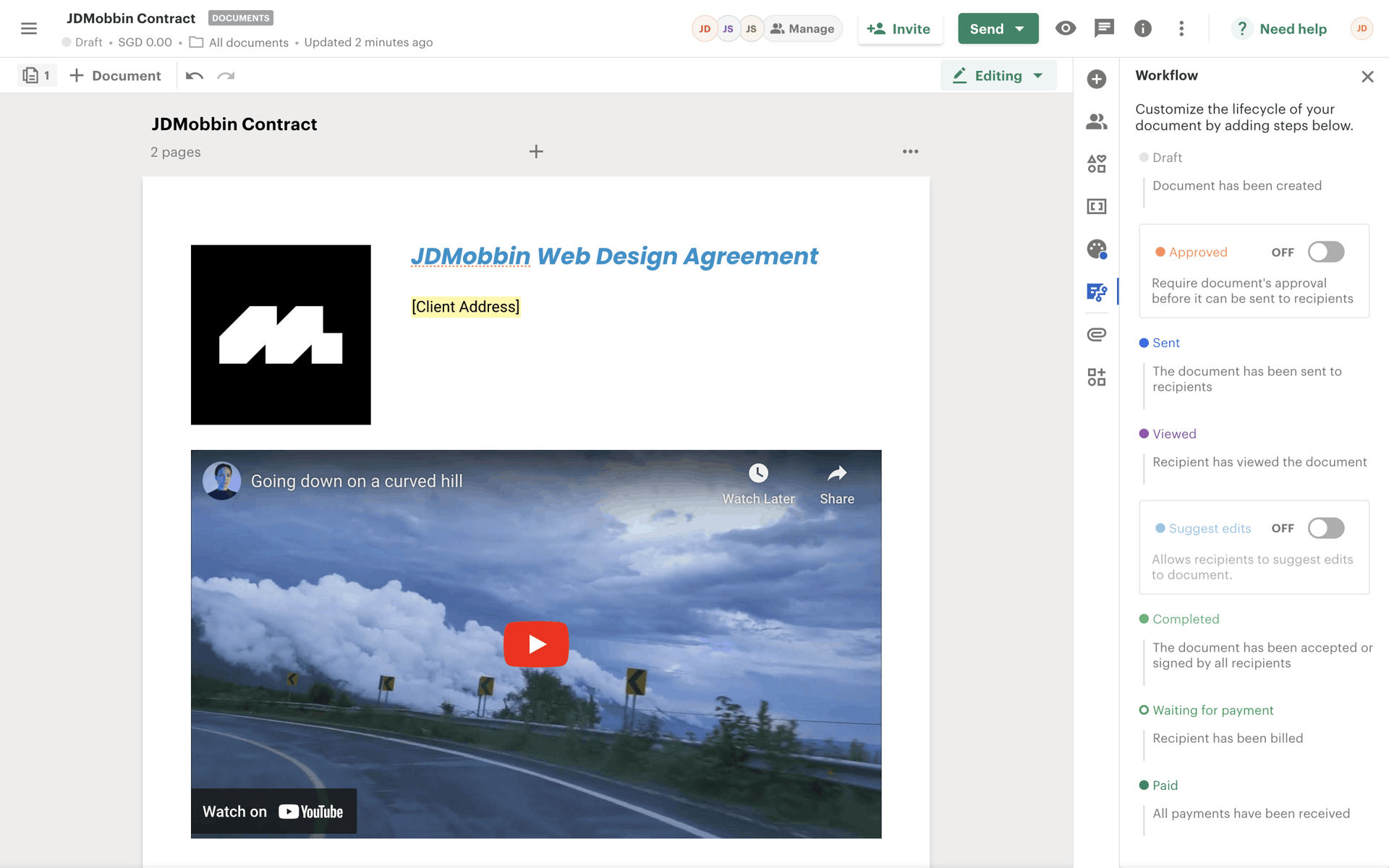
Task: Open Manage recipients
Action: (x=802, y=29)
